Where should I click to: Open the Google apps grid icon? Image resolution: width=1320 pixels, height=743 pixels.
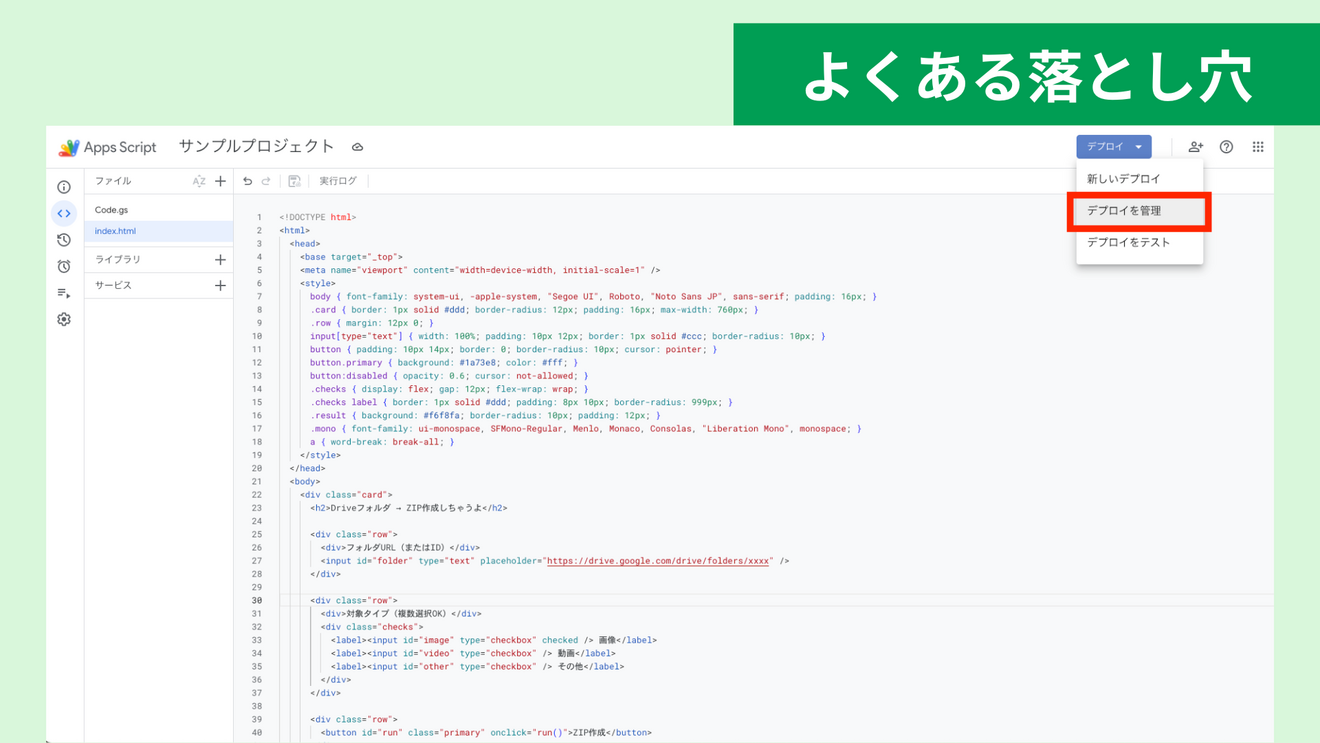tap(1258, 147)
